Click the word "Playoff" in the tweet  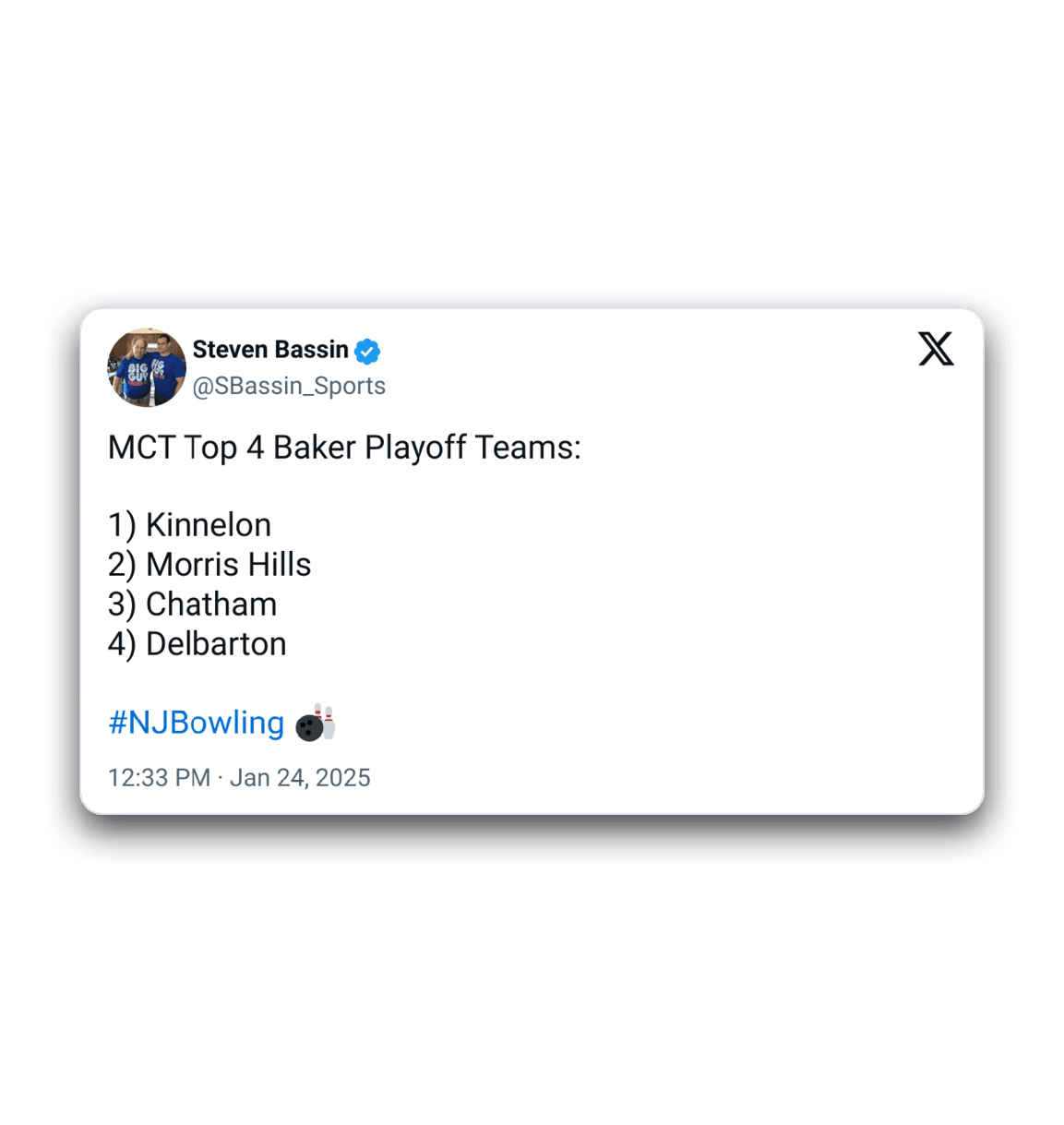click(x=415, y=448)
